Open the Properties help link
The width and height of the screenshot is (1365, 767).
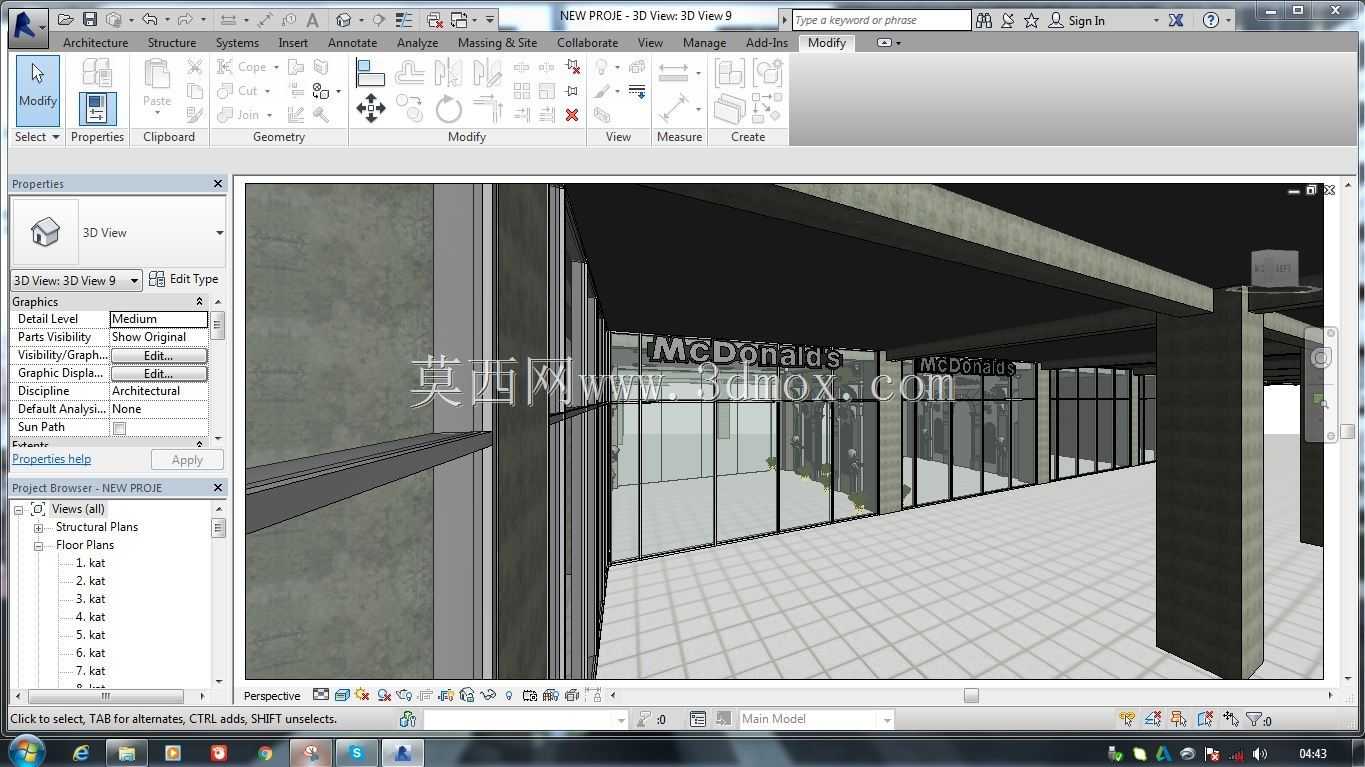(52, 459)
